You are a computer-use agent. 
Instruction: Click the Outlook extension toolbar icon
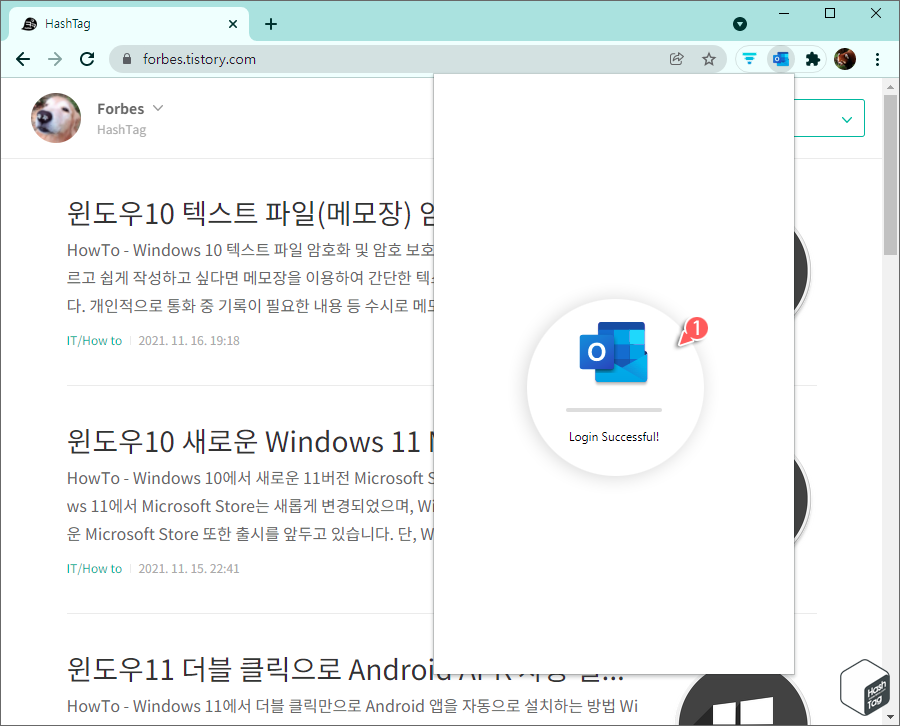781,59
